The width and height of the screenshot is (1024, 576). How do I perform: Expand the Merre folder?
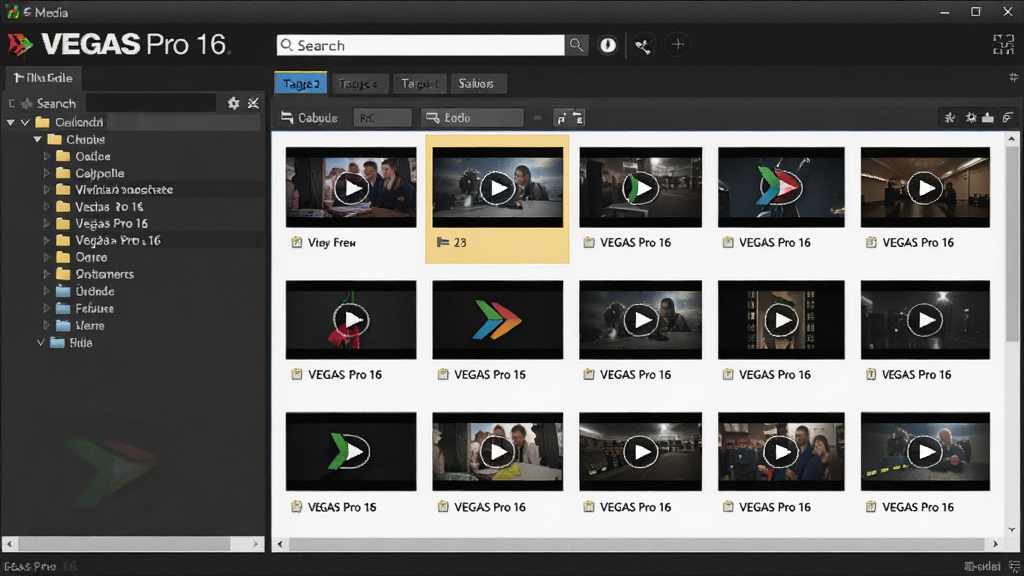46,325
